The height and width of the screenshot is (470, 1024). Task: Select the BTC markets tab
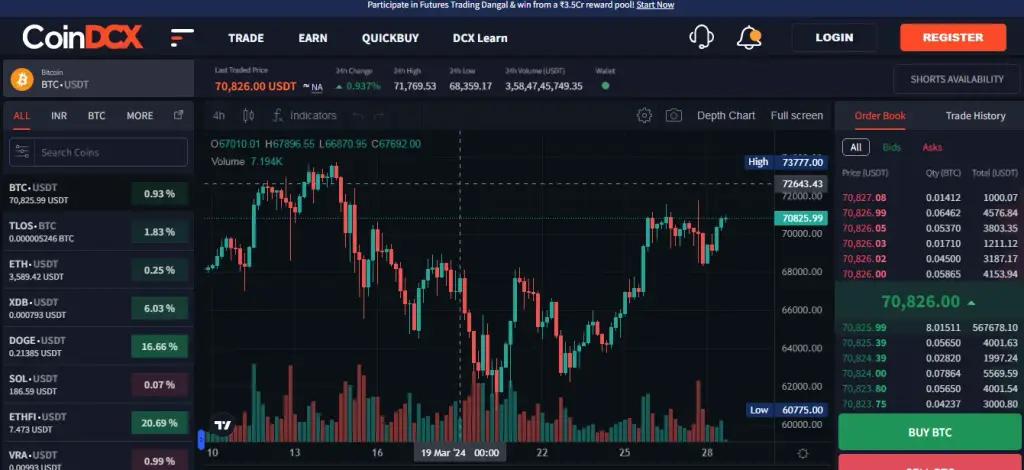tap(97, 116)
